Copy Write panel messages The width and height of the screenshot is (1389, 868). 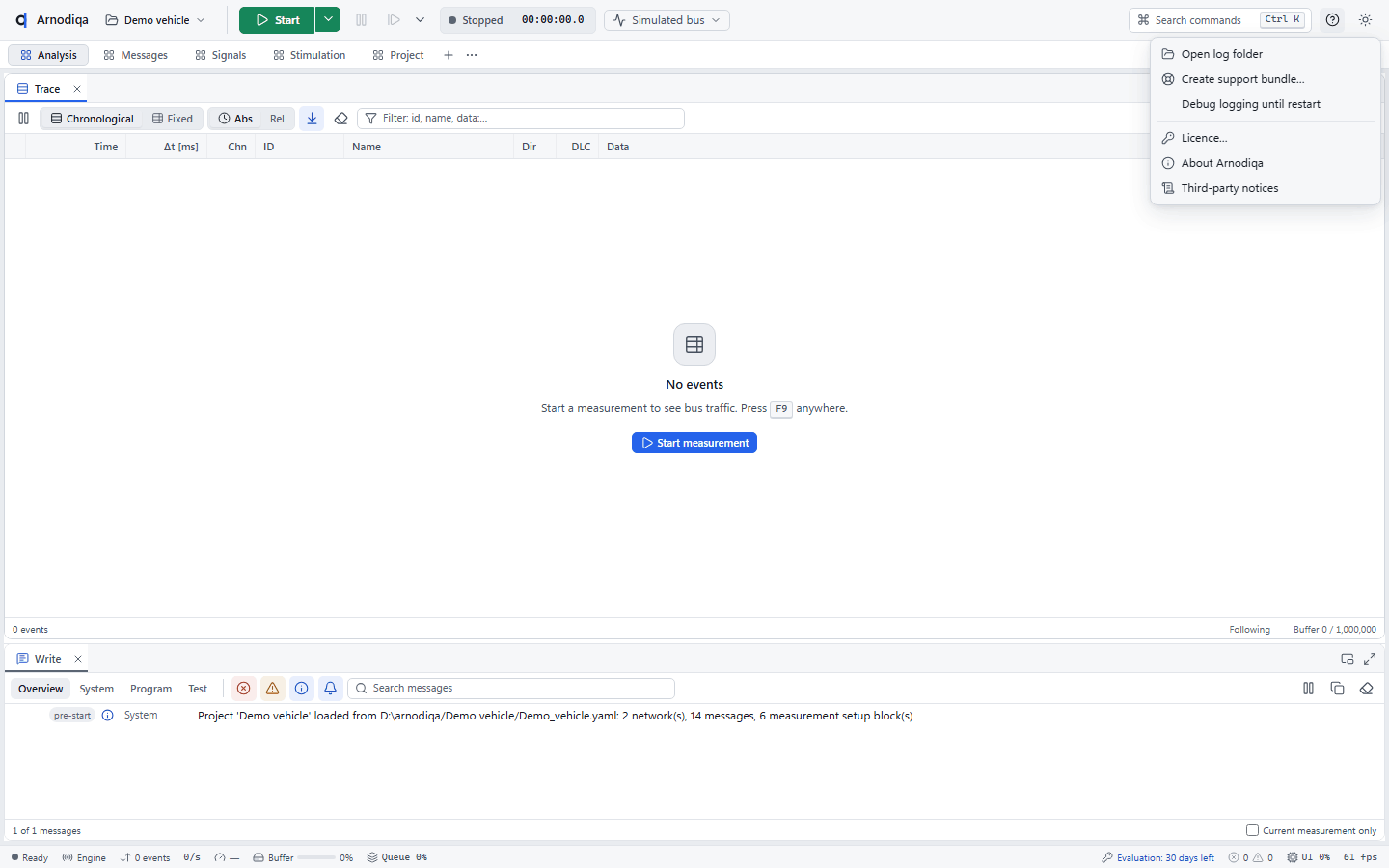1337,688
